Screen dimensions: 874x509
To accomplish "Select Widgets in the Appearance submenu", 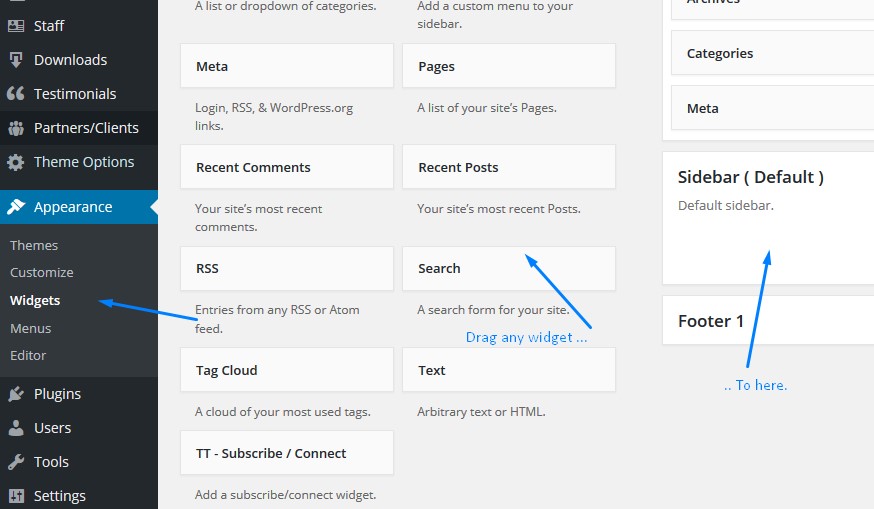I will point(35,300).
